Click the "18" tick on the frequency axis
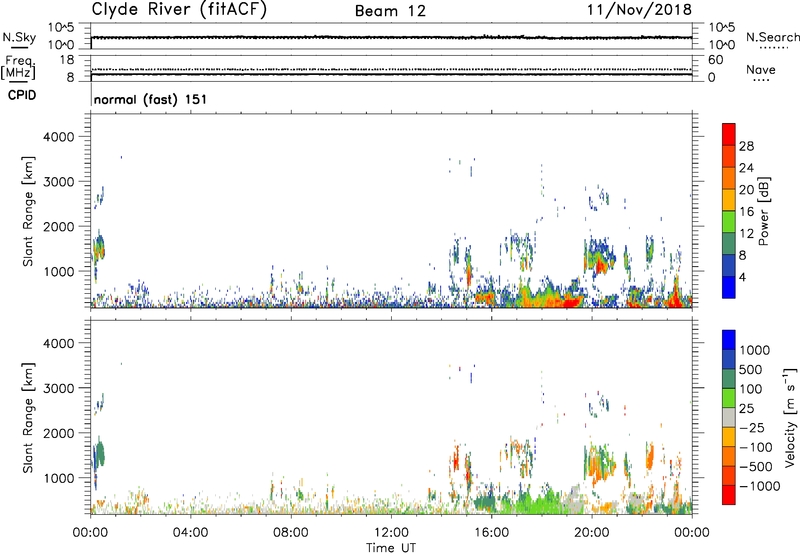Viewport: 800px width, 554px height. point(67,60)
